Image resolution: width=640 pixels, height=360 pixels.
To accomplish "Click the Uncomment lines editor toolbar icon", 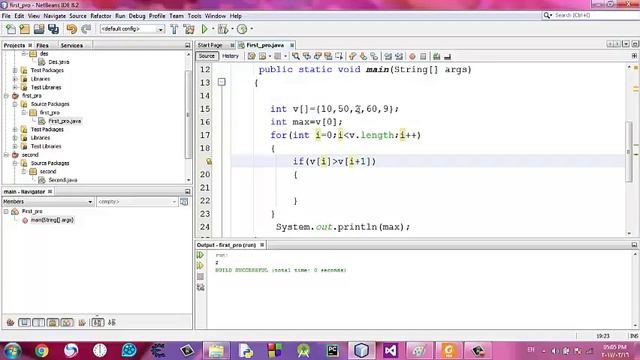I will coord(447,56).
